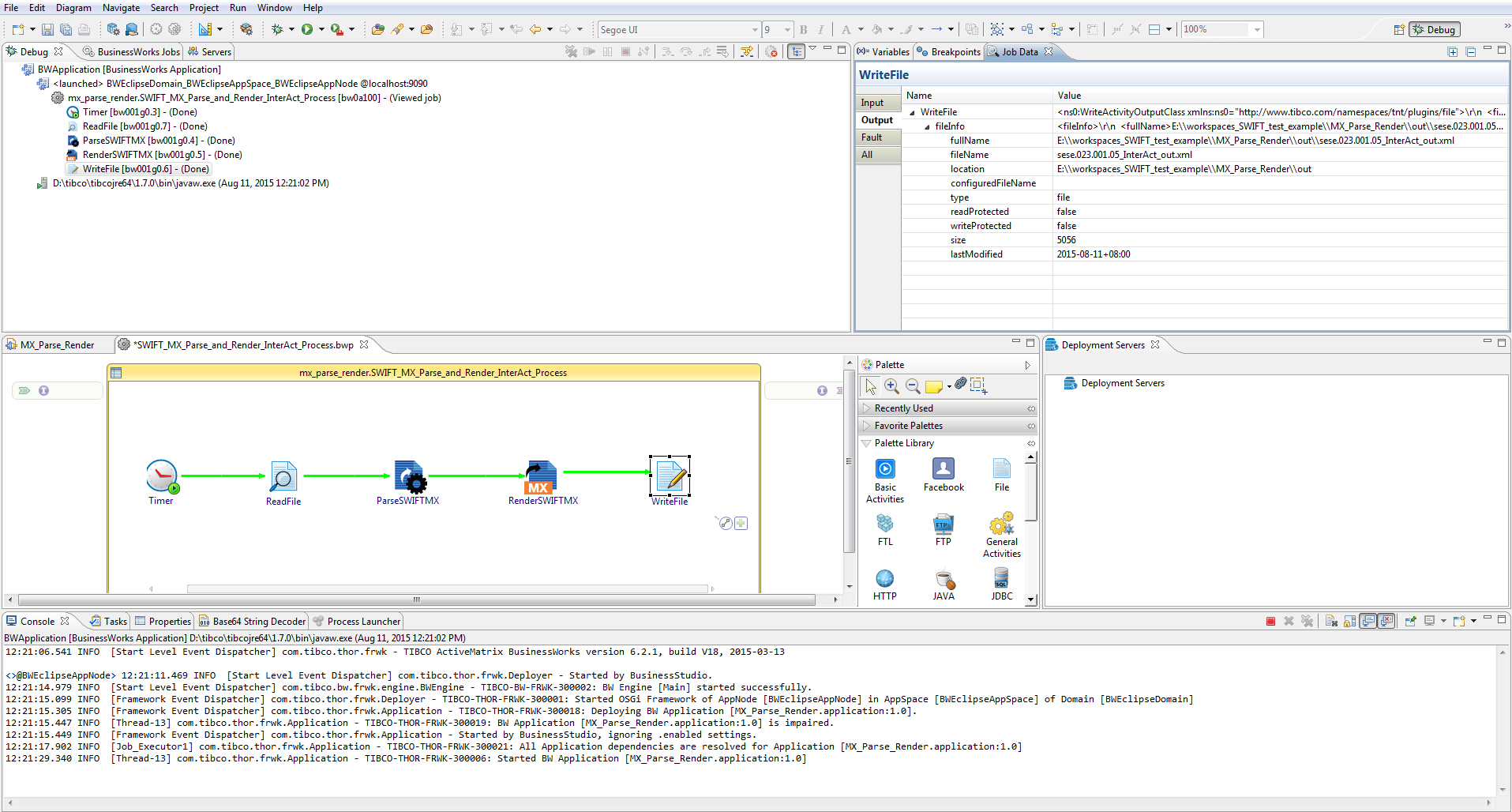Select the ParseSWIFTMX activity on canvas
Screen dimensions: 1512x812
pos(408,483)
